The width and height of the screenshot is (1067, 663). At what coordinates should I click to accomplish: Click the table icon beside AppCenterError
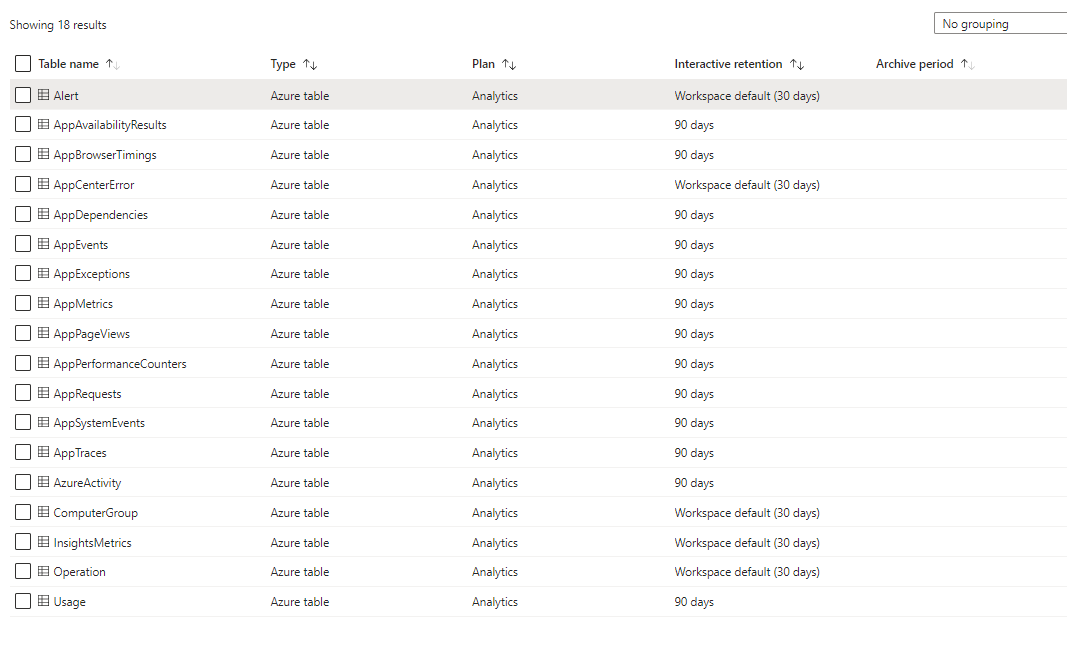(x=44, y=184)
